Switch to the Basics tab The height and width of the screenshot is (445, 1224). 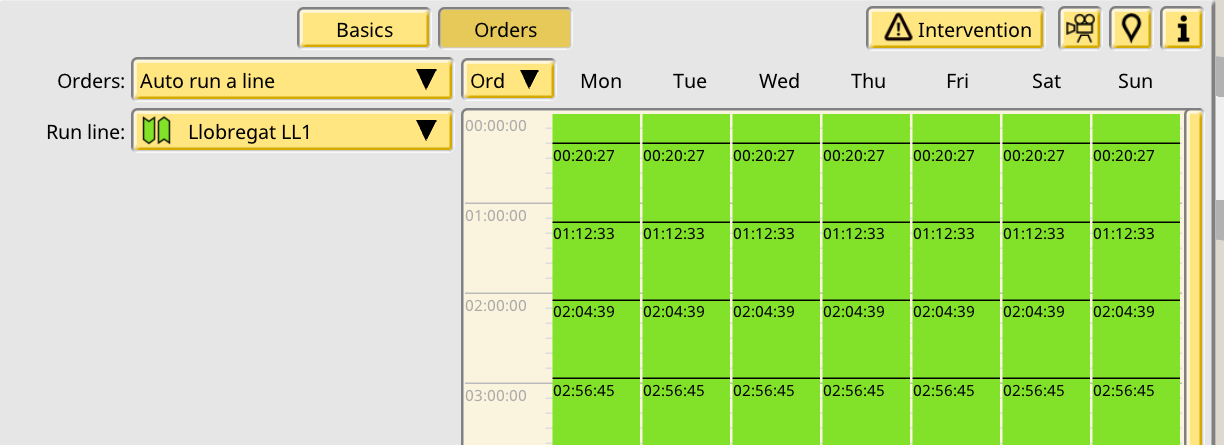[364, 29]
